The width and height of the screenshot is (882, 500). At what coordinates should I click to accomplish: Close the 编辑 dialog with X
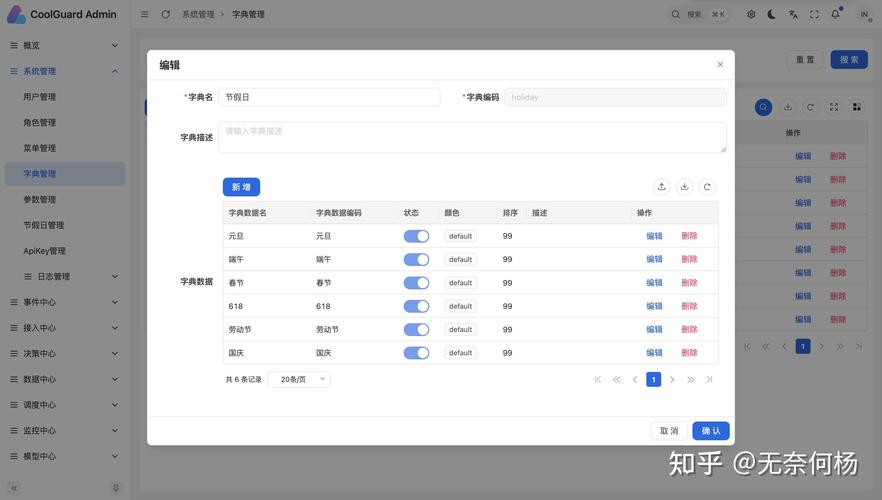(720, 65)
